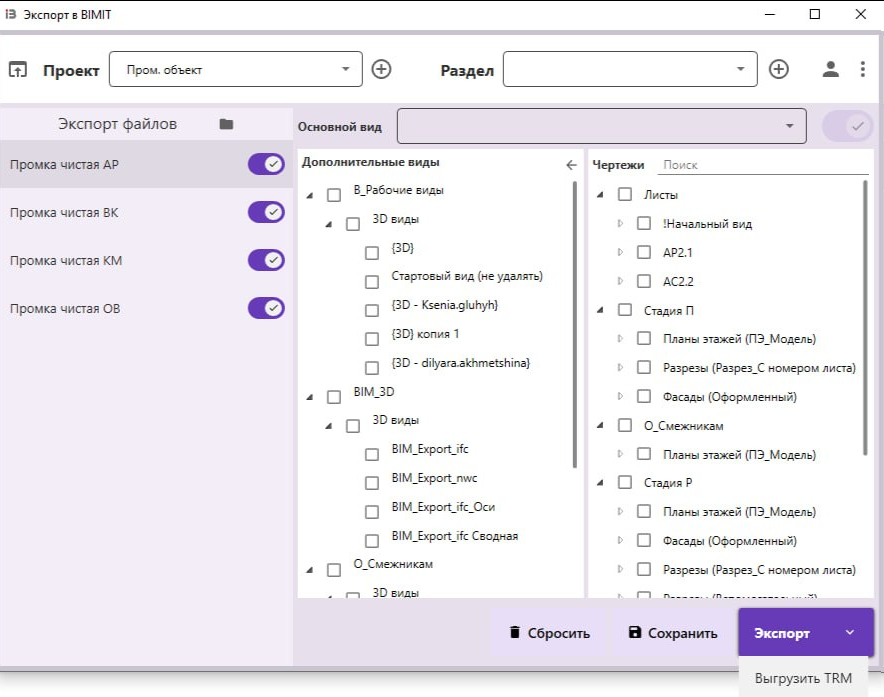Click the Поиск field in Чертежи

pyautogui.click(x=763, y=165)
